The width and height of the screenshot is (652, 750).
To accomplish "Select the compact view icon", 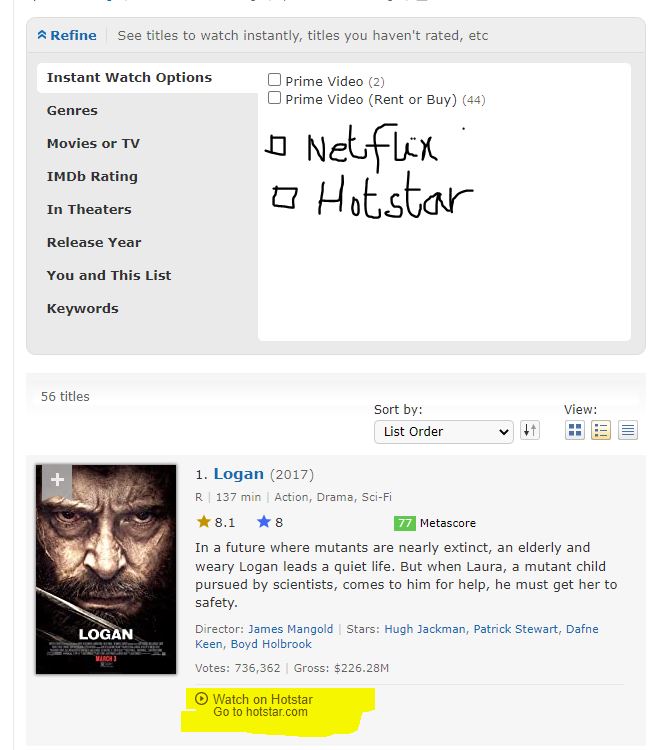I will point(627,431).
